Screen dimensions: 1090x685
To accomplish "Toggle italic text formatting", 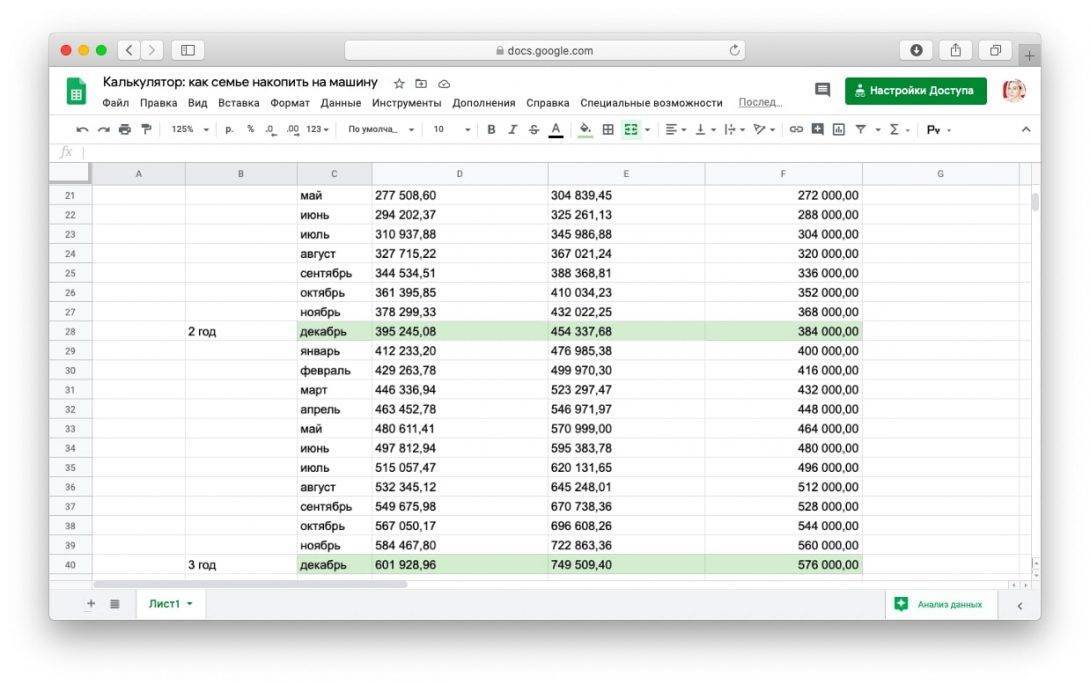I will click(512, 129).
